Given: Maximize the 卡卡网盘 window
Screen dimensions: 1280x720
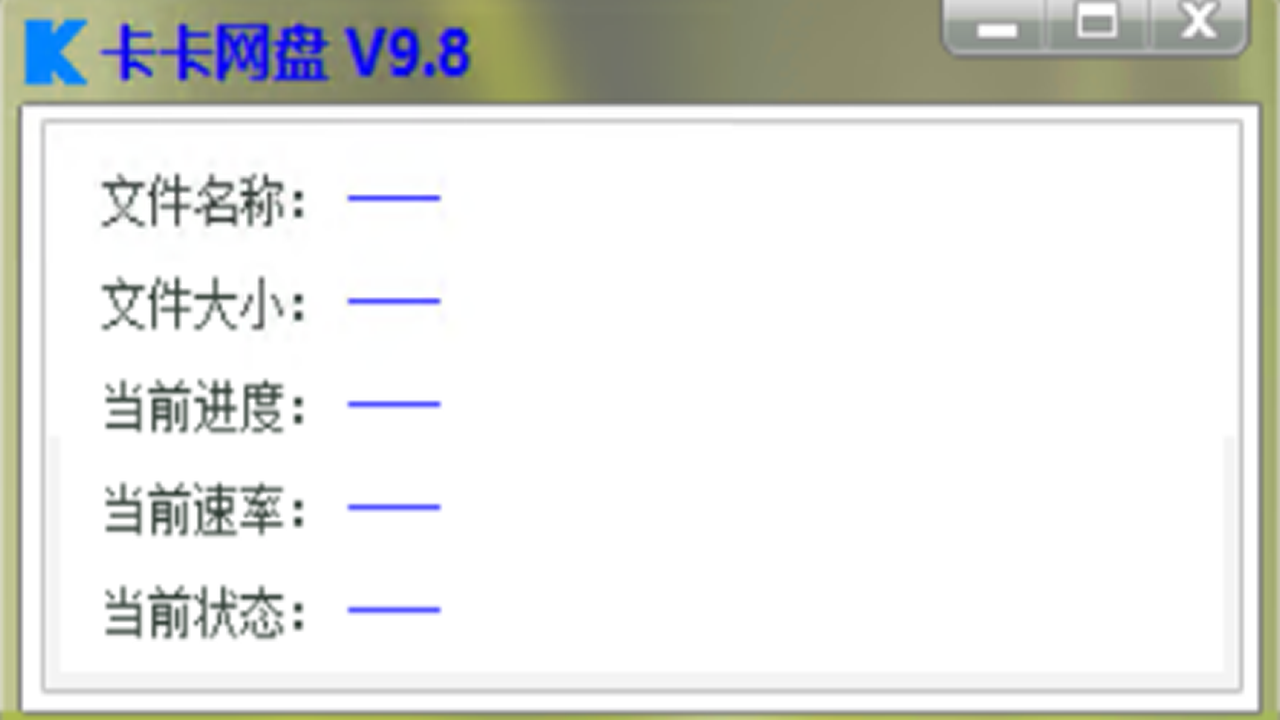Looking at the screenshot, I should point(1097,24).
